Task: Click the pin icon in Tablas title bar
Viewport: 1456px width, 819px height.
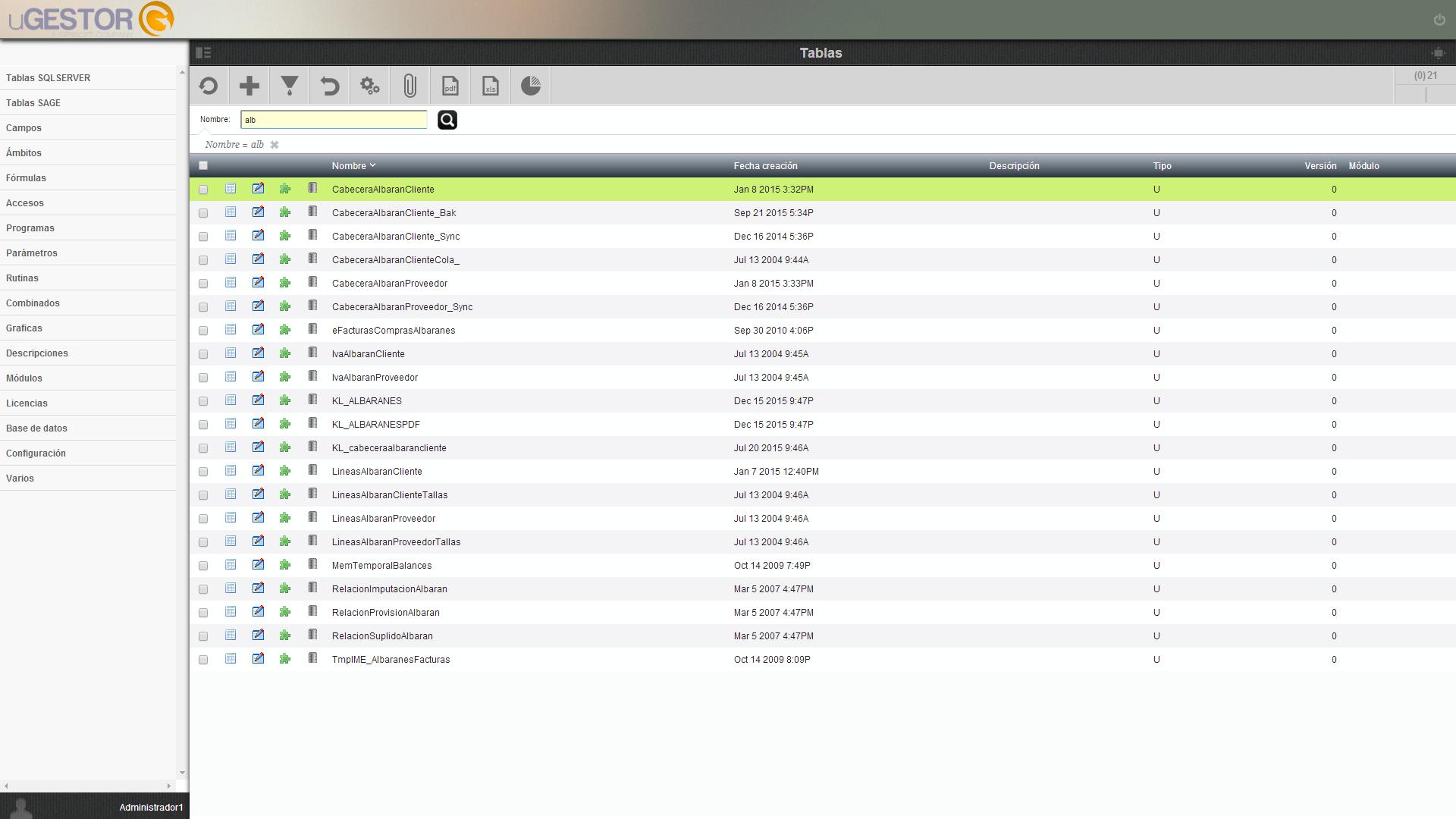Action: coord(1438,52)
